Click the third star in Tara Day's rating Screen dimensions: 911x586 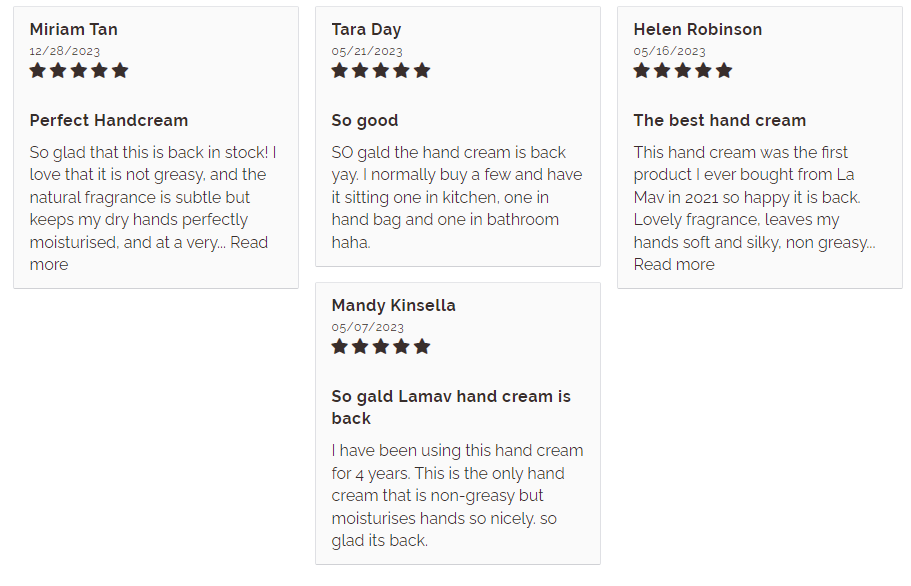click(x=381, y=71)
